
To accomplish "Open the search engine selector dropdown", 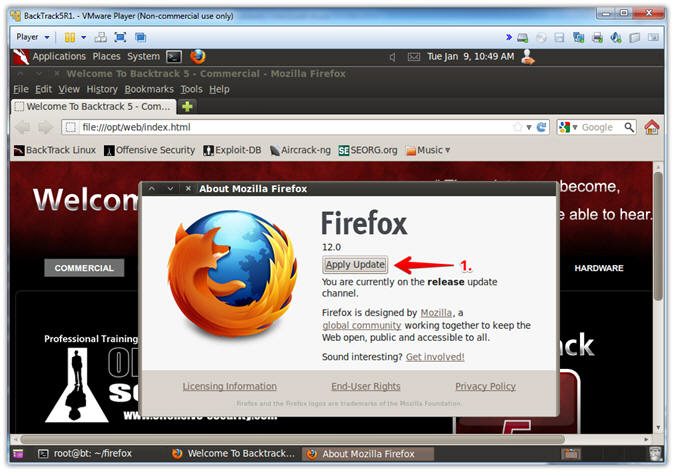I will 568,127.
